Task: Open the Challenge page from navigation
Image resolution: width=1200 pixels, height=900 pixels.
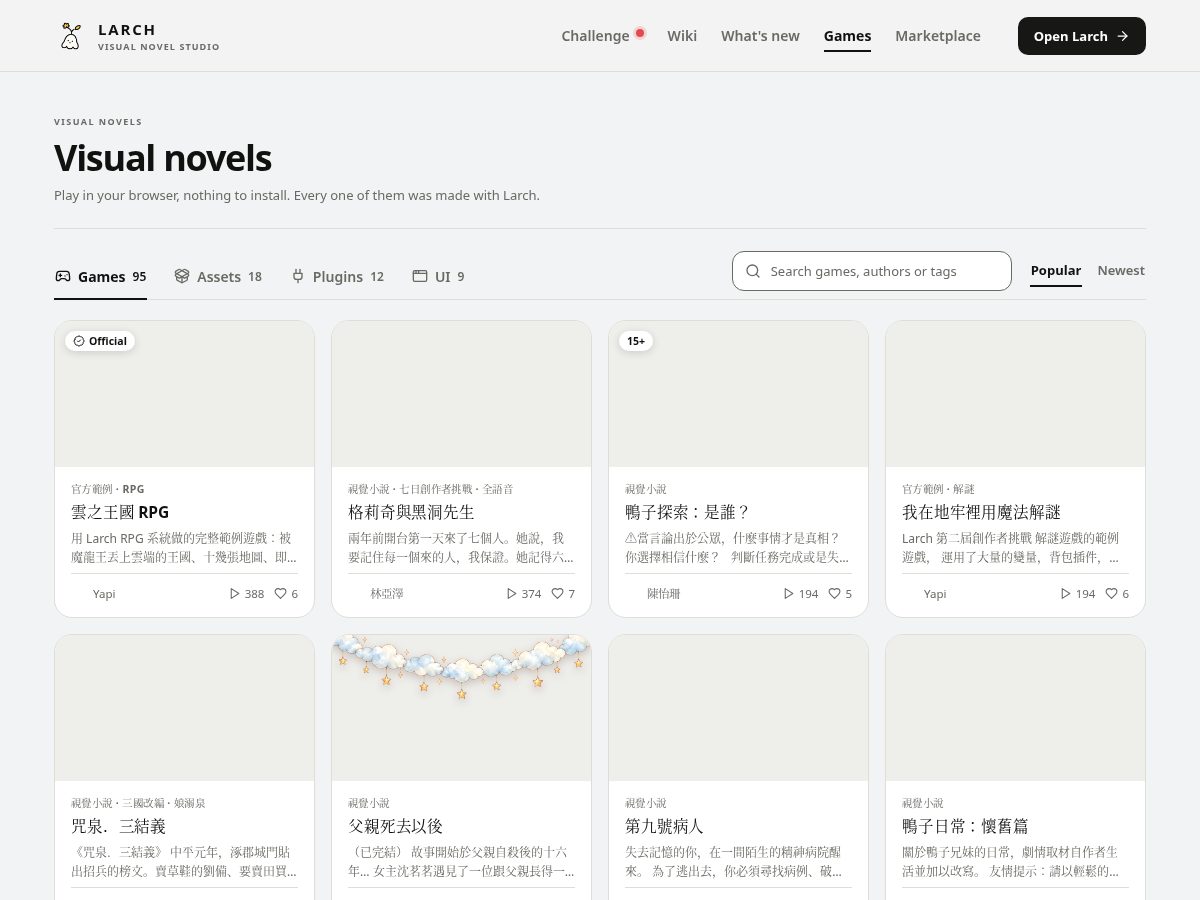Action: pos(595,36)
